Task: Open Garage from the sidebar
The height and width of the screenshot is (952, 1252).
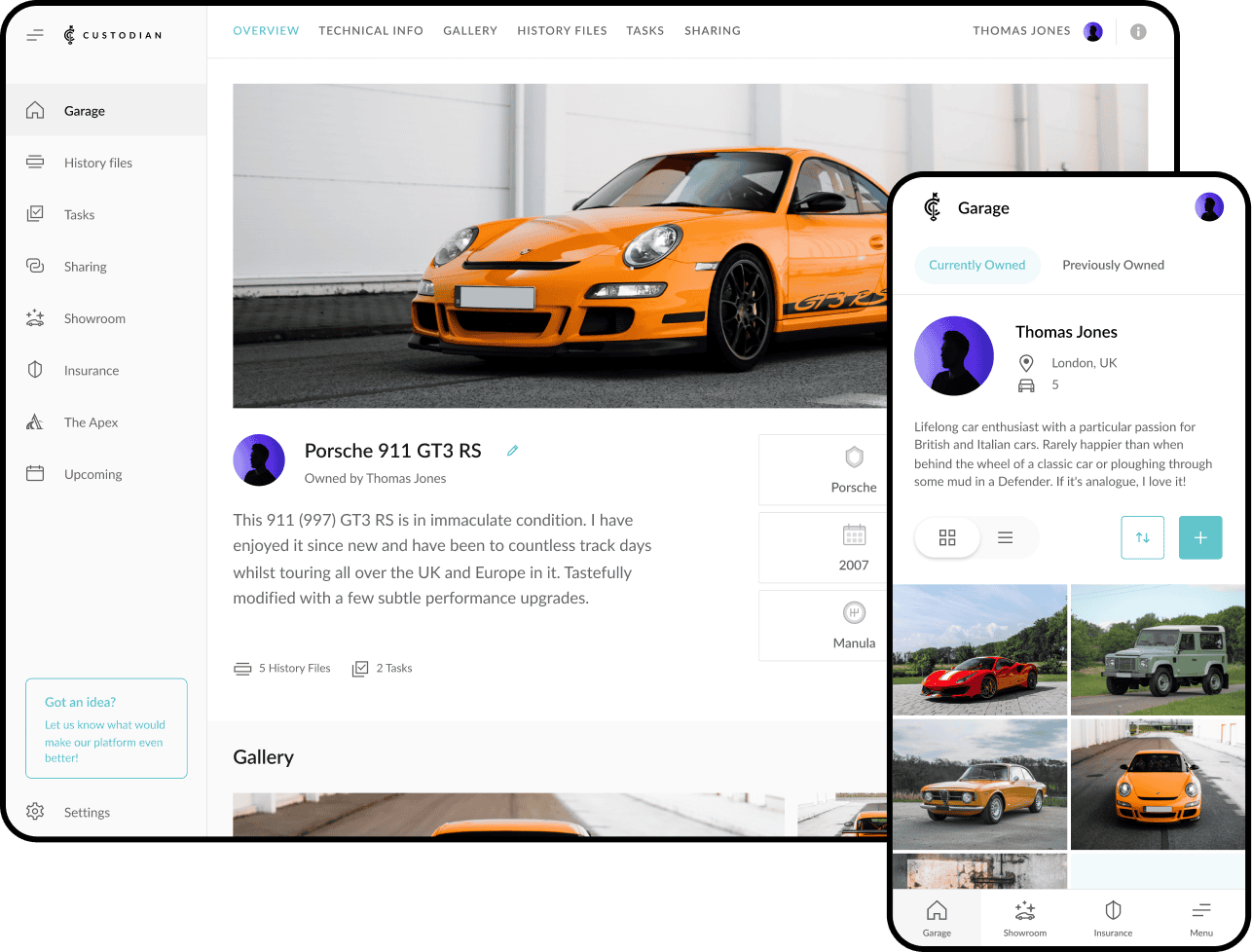Action: tap(106, 110)
